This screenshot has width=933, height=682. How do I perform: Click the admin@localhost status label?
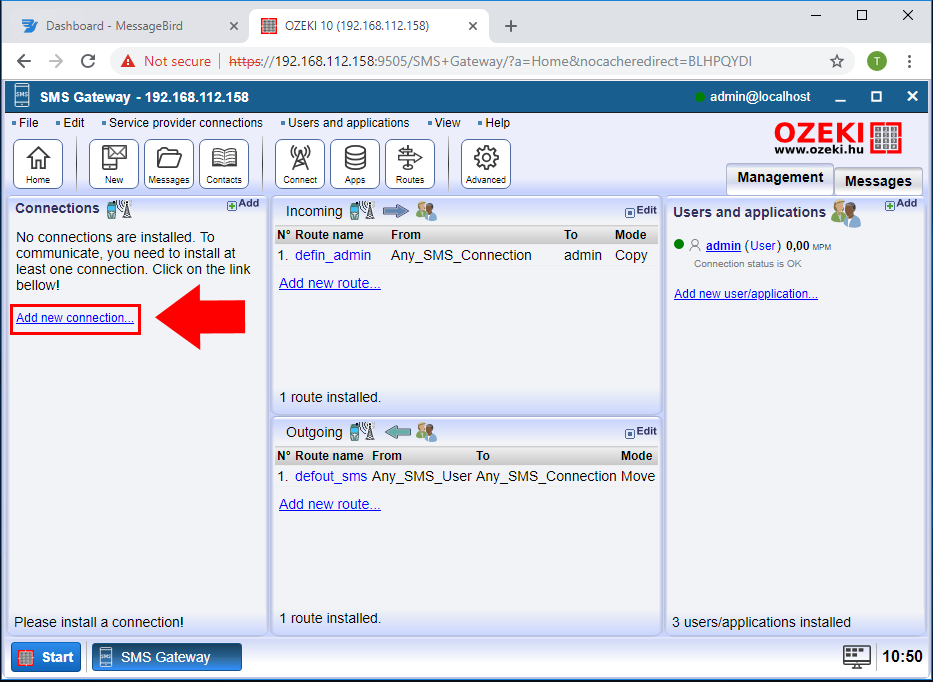760,97
